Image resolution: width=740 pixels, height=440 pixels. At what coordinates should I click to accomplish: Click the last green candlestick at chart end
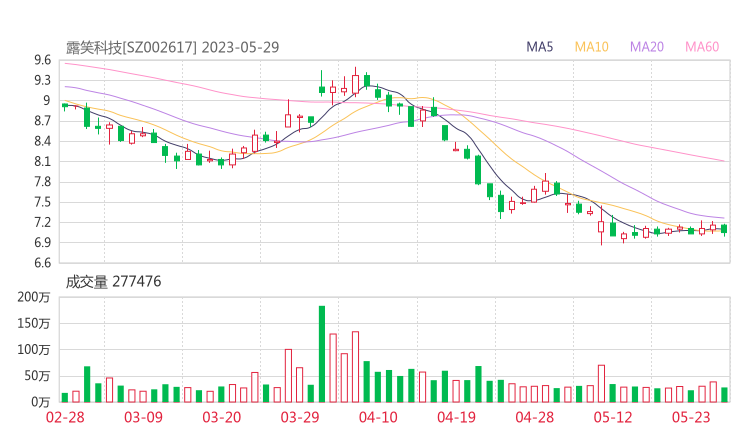[x=724, y=229]
